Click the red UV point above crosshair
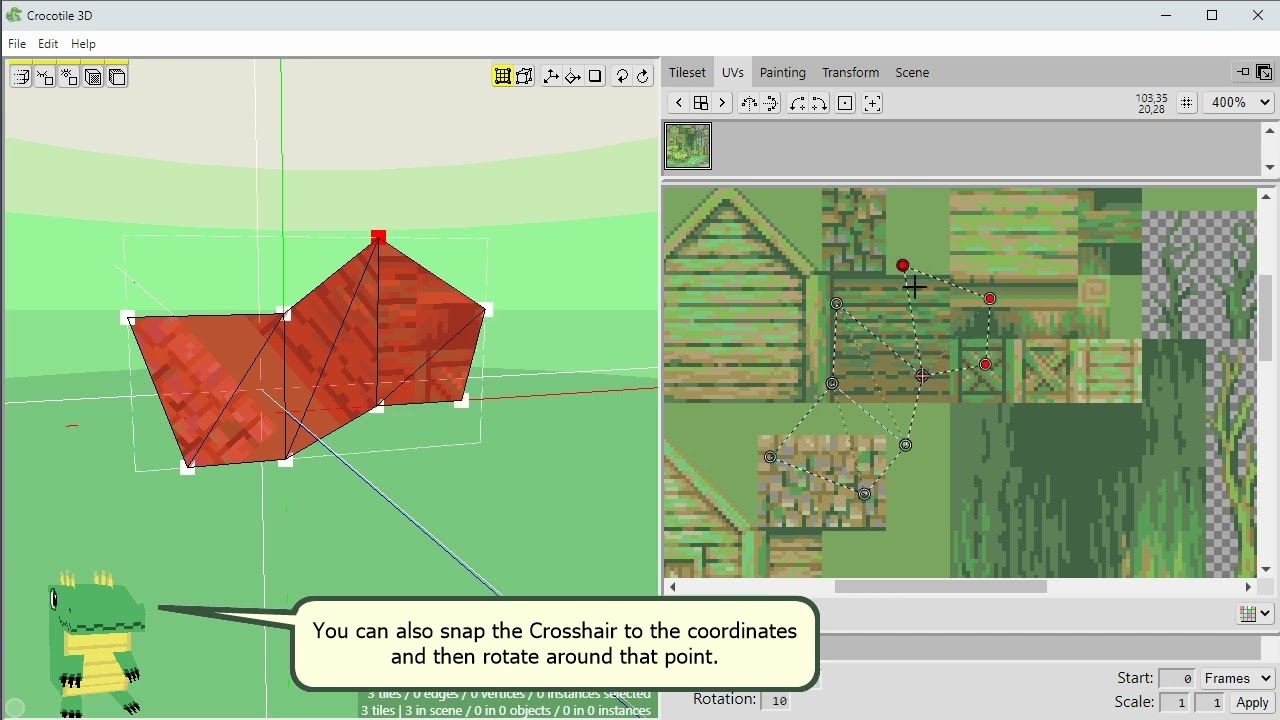1280x720 pixels. (903, 265)
